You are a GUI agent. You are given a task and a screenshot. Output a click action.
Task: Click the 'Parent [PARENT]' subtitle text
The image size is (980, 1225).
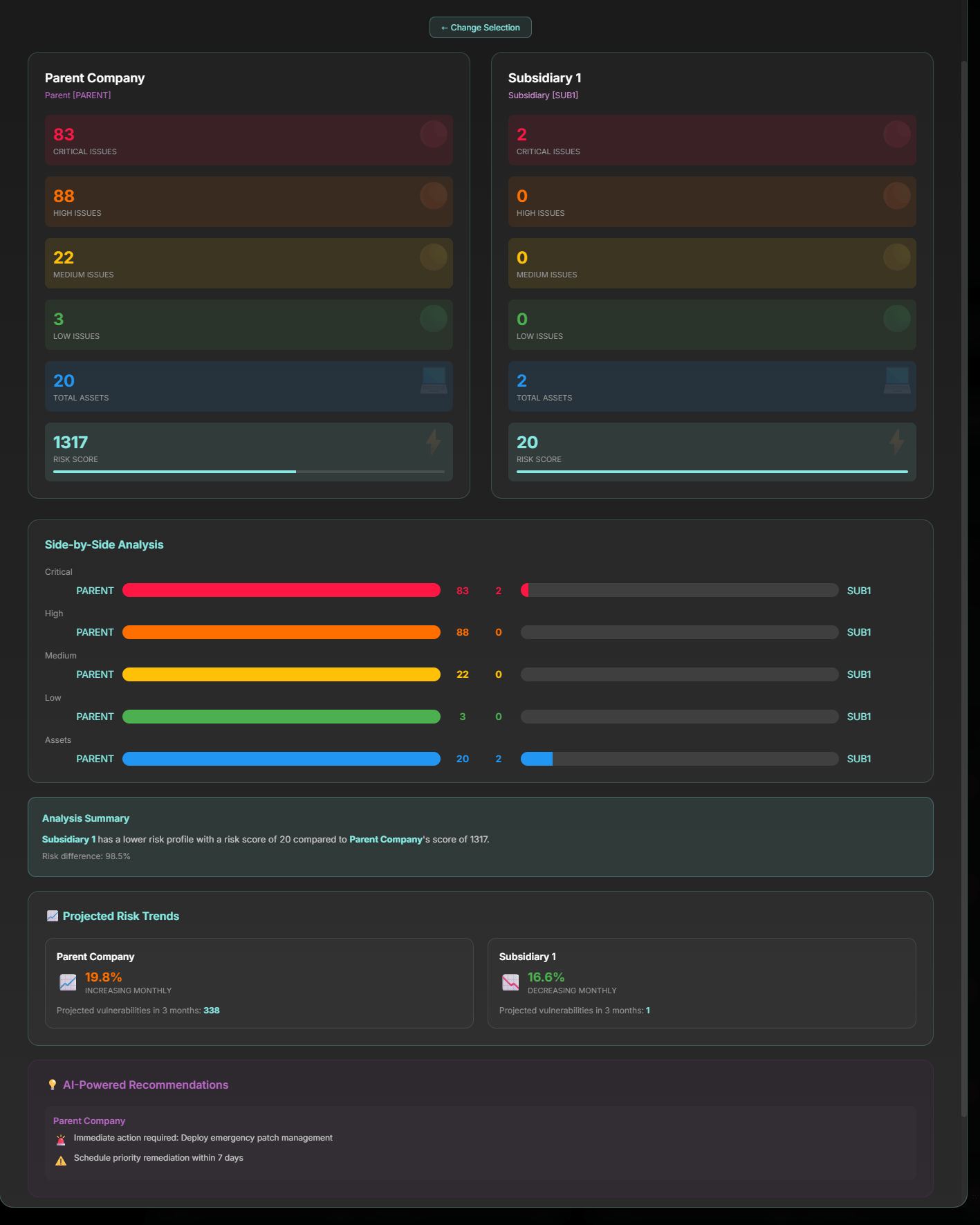tap(77, 95)
